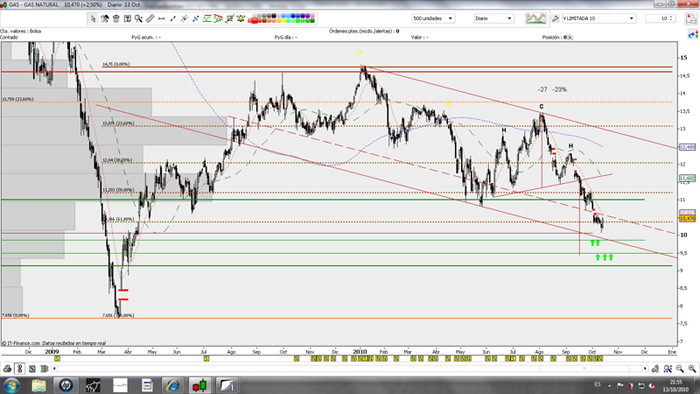Select the ruler measuring tool
Screen dimensions: 700x394
coord(150,19)
